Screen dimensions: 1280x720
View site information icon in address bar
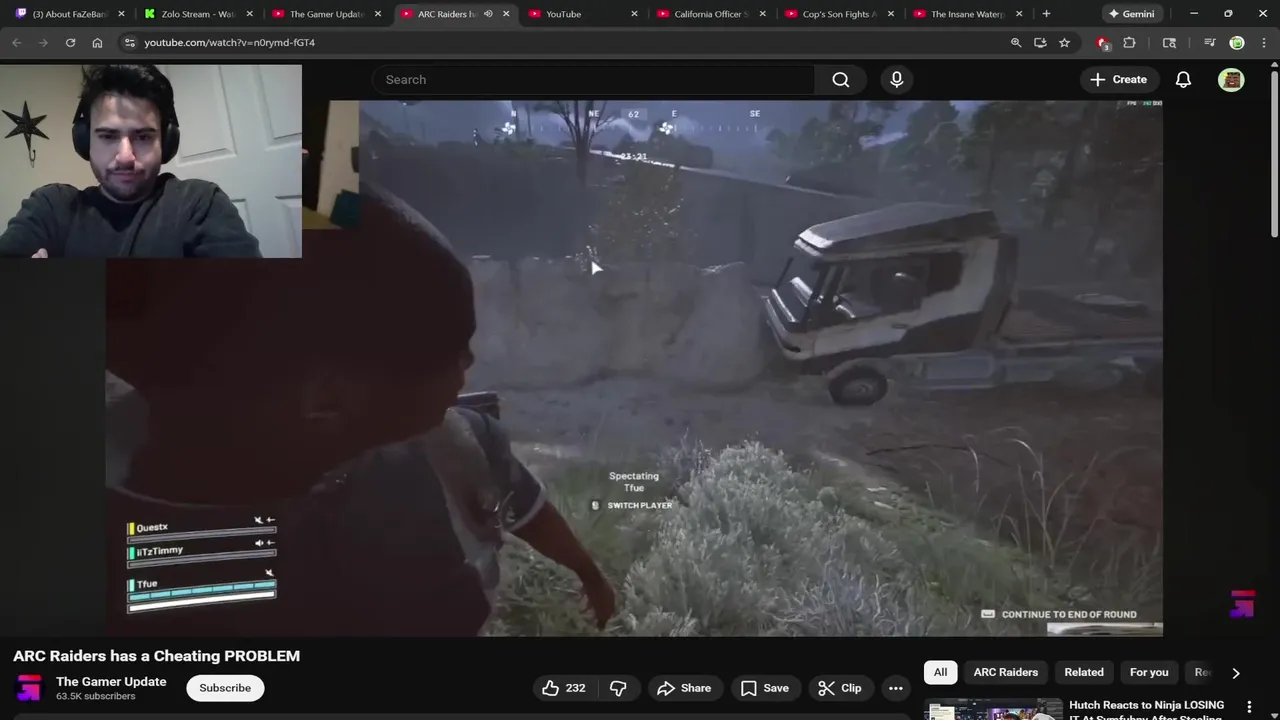tap(129, 43)
